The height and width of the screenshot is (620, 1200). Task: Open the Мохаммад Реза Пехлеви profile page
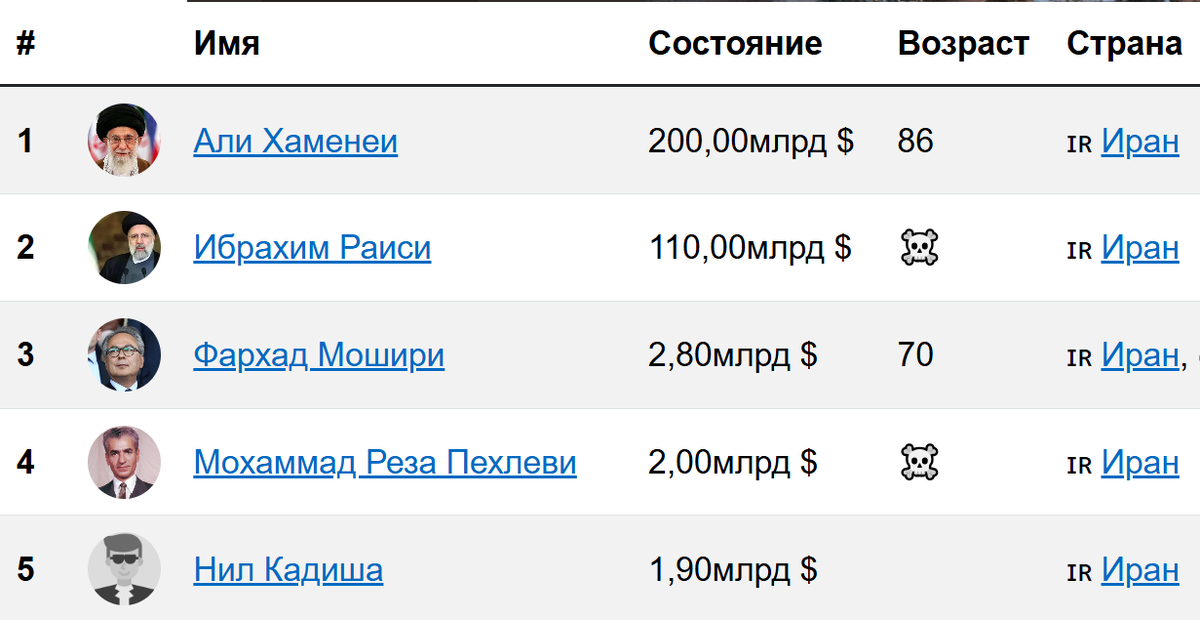(x=384, y=463)
